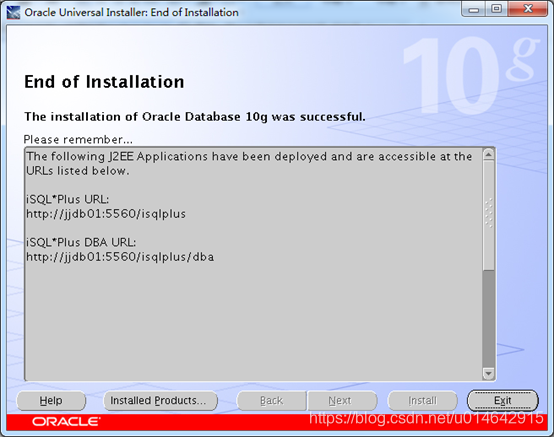Click the scrollbar down arrow
This screenshot has height=437, width=554.
pos(488,373)
